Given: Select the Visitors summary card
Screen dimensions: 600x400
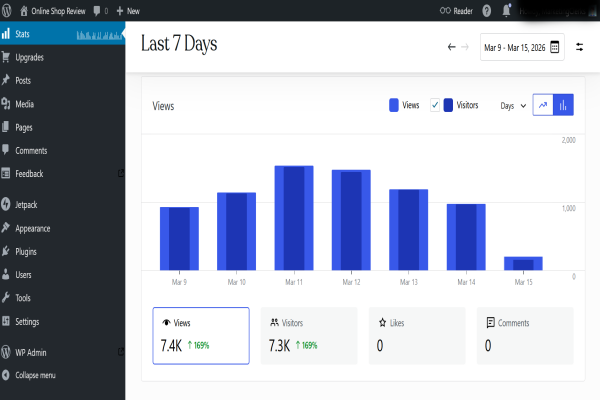Looking at the screenshot, I should coord(308,335).
